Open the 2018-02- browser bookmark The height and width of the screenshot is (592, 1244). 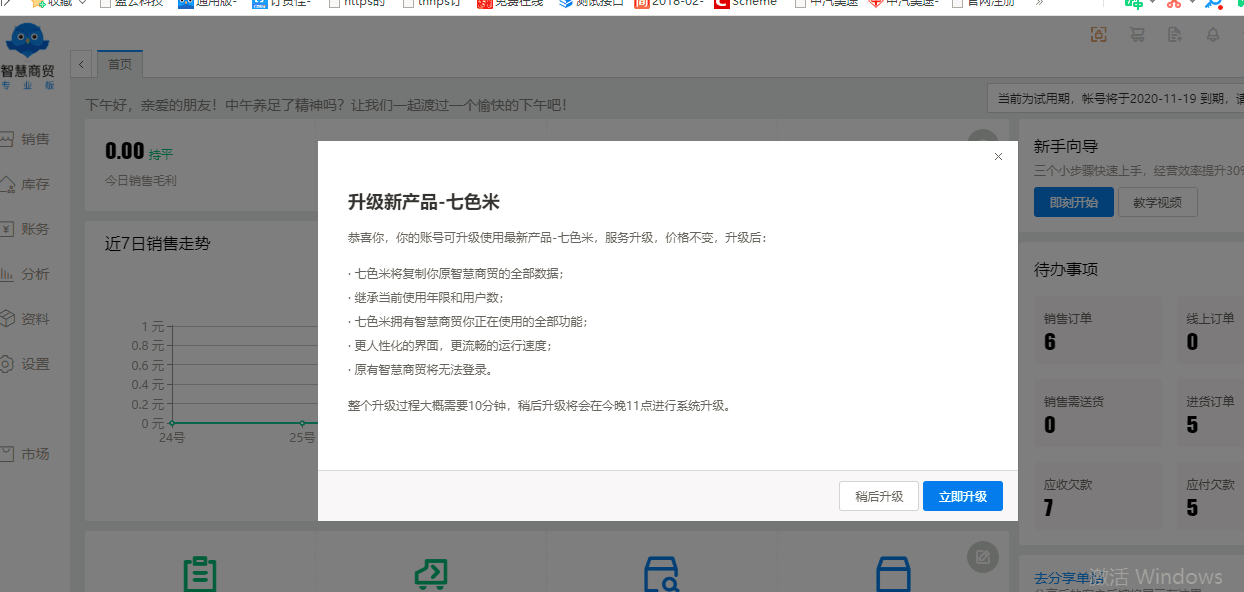pos(668,3)
